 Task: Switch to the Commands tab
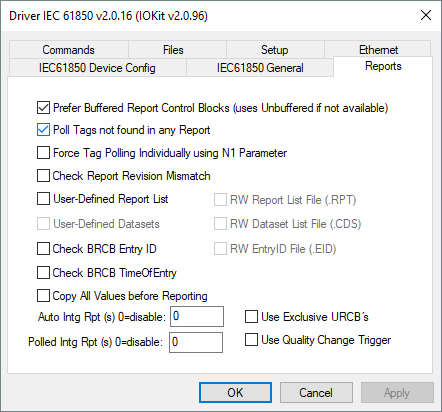click(x=69, y=50)
